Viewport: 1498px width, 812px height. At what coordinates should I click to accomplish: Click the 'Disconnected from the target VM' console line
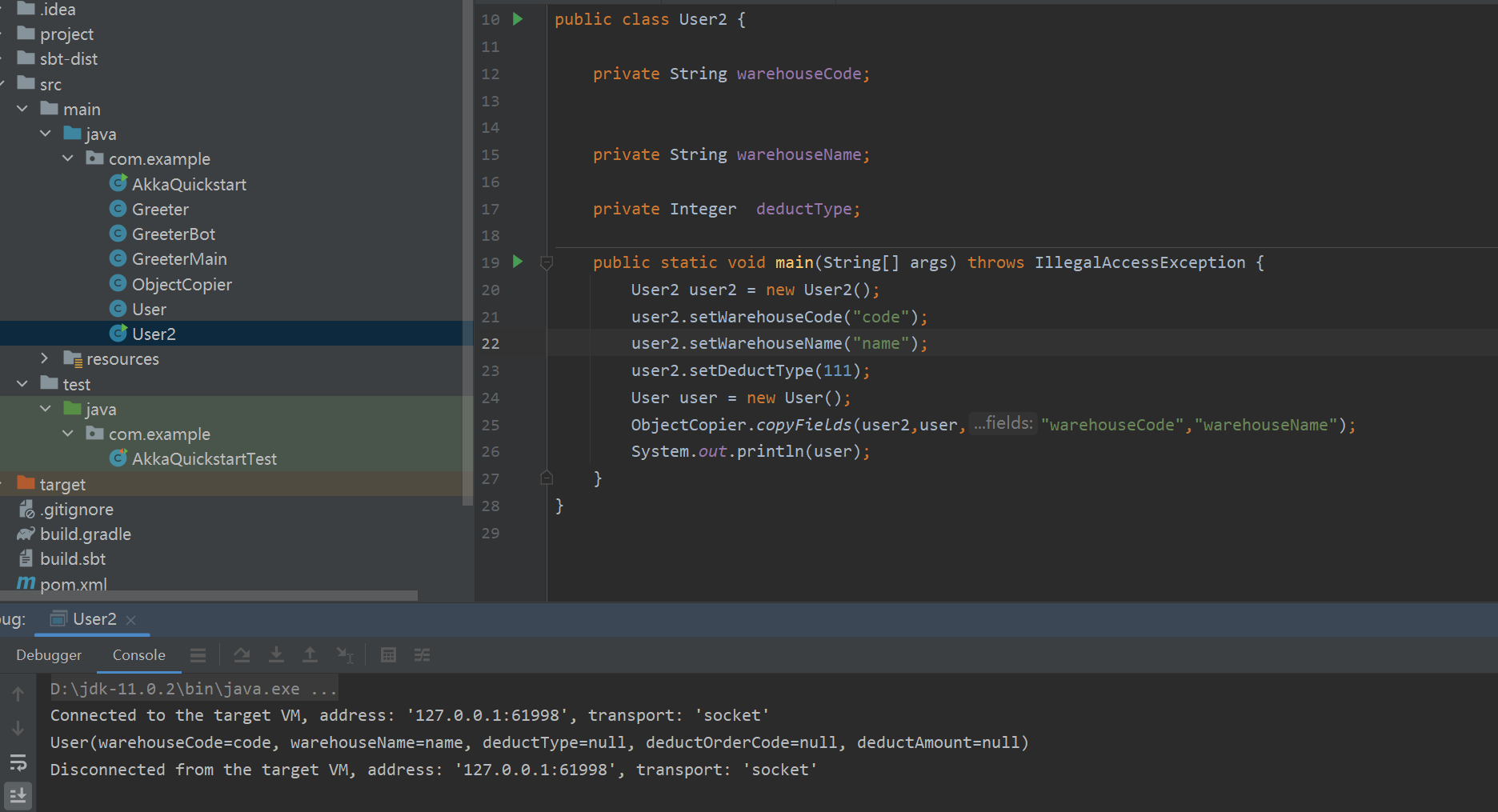434,770
